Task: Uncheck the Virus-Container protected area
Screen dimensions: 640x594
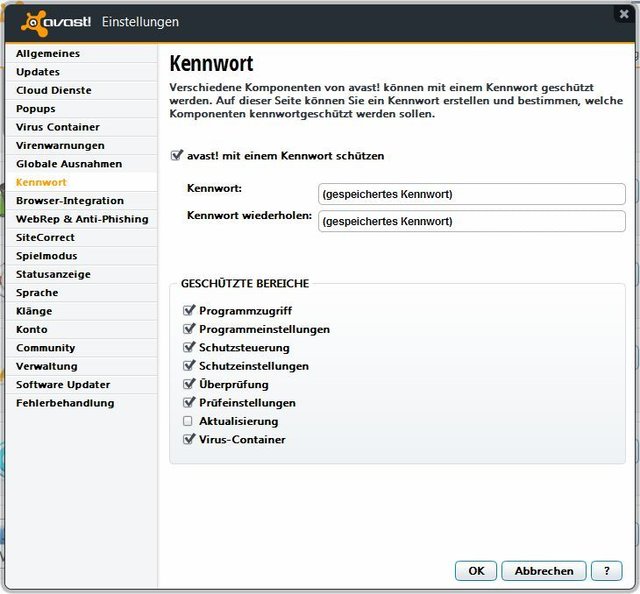Action: tap(188, 439)
